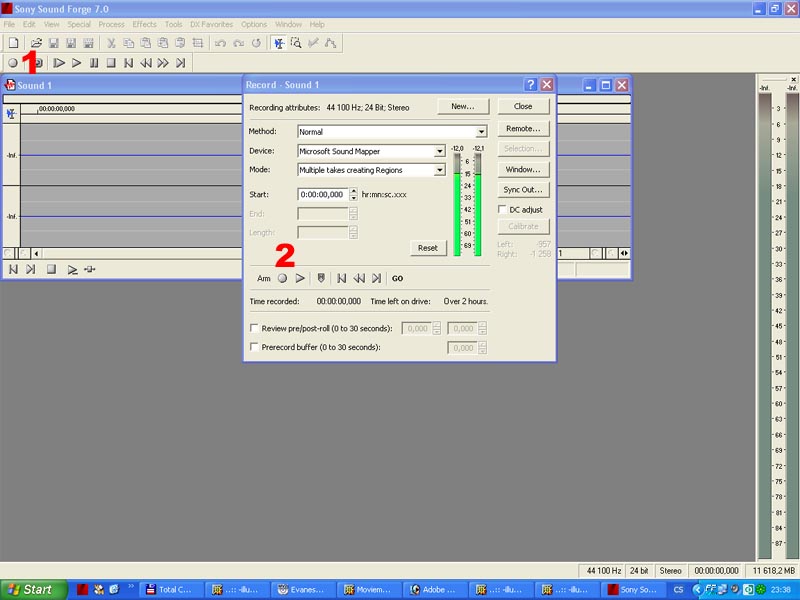Enable the DC adjust checkbox
Viewport: 800px width, 600px height.
[x=503, y=209]
